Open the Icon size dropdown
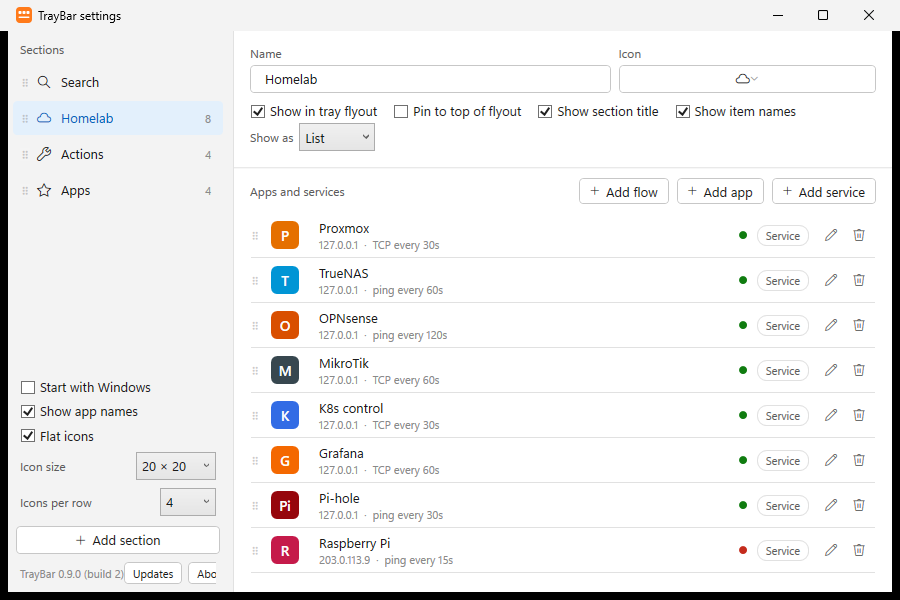The height and width of the screenshot is (600, 900). coord(176,466)
